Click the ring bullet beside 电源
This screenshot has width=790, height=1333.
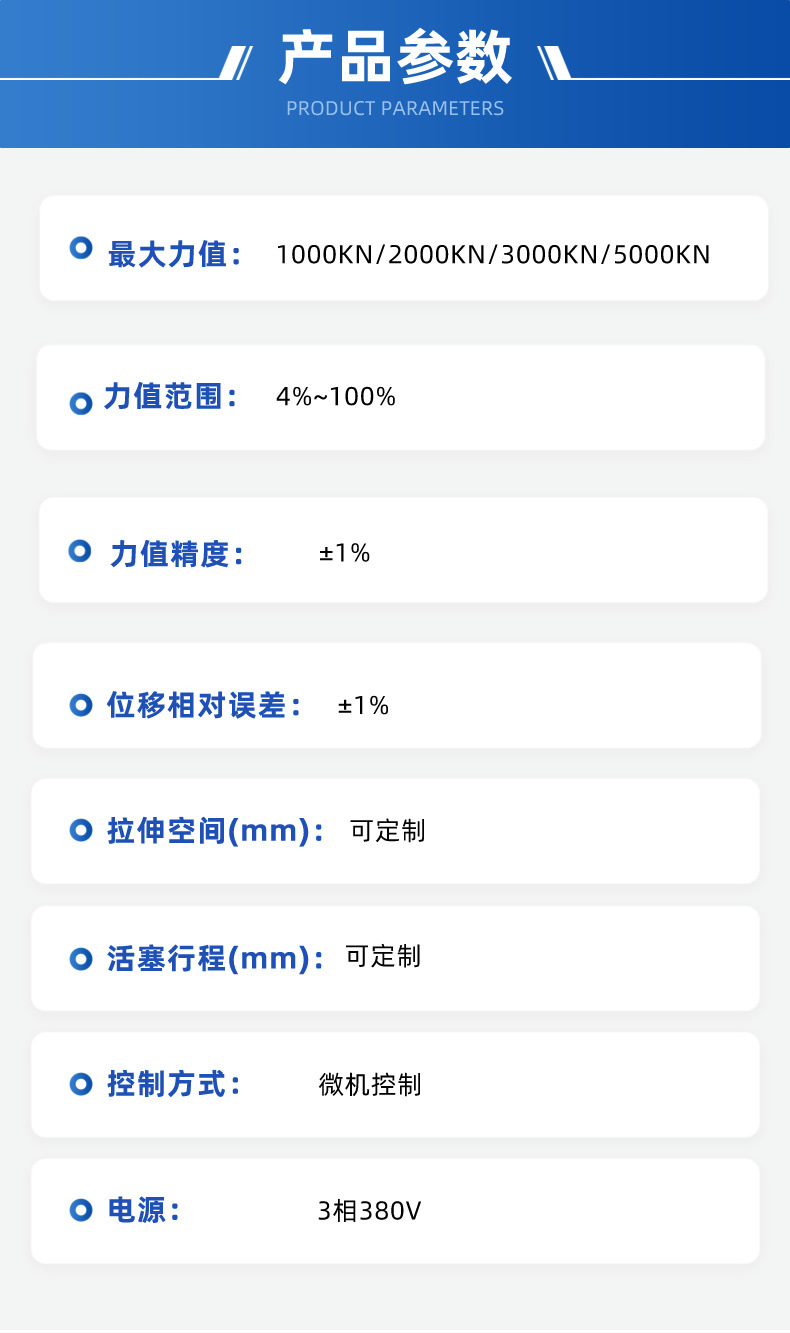81,1211
